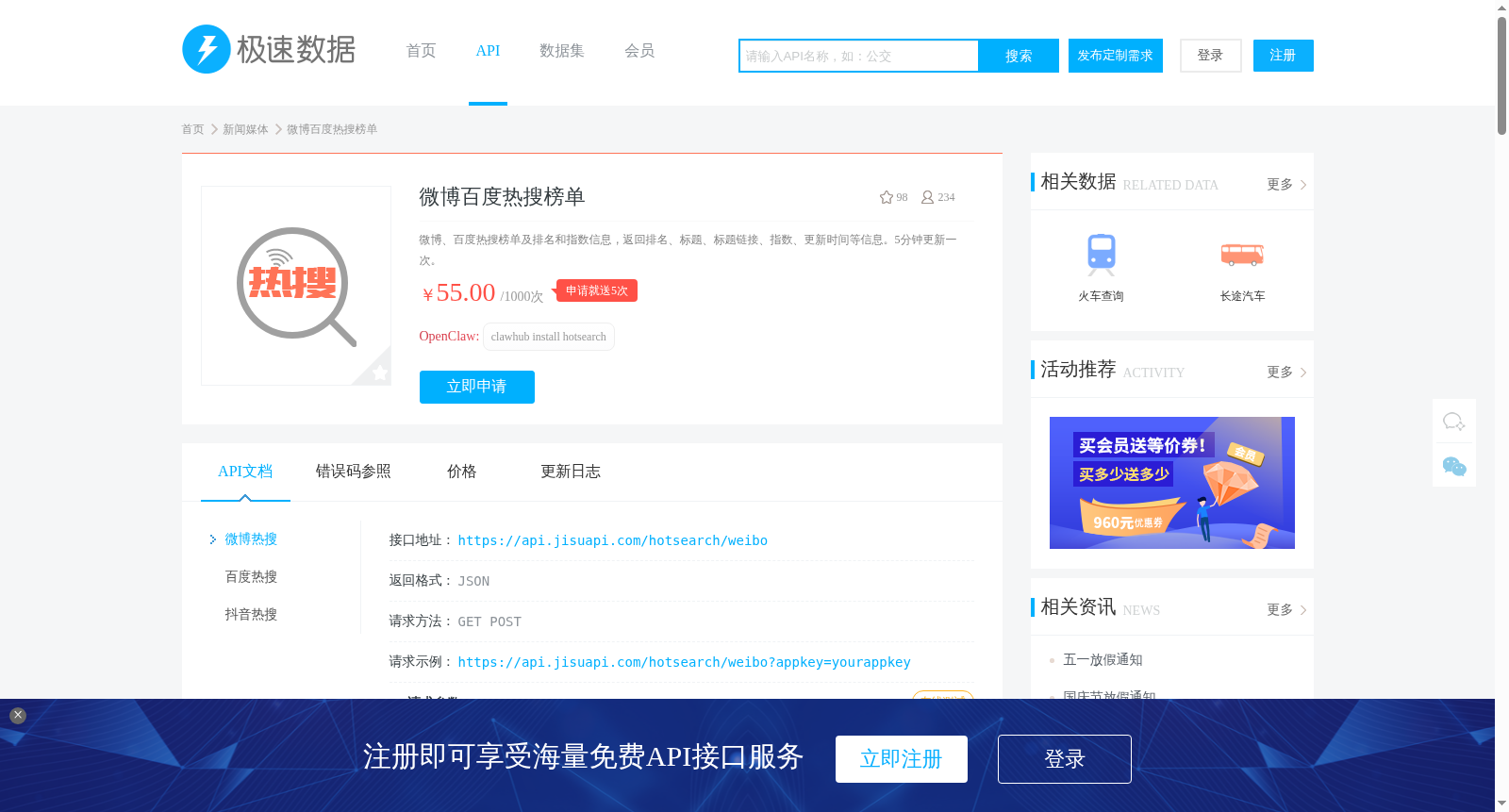Open the 长途汽车 bus icon

[1242, 254]
